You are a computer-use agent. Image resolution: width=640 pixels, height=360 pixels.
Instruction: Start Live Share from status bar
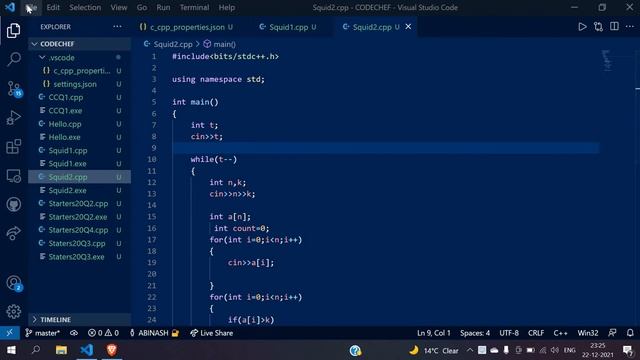[211, 333]
